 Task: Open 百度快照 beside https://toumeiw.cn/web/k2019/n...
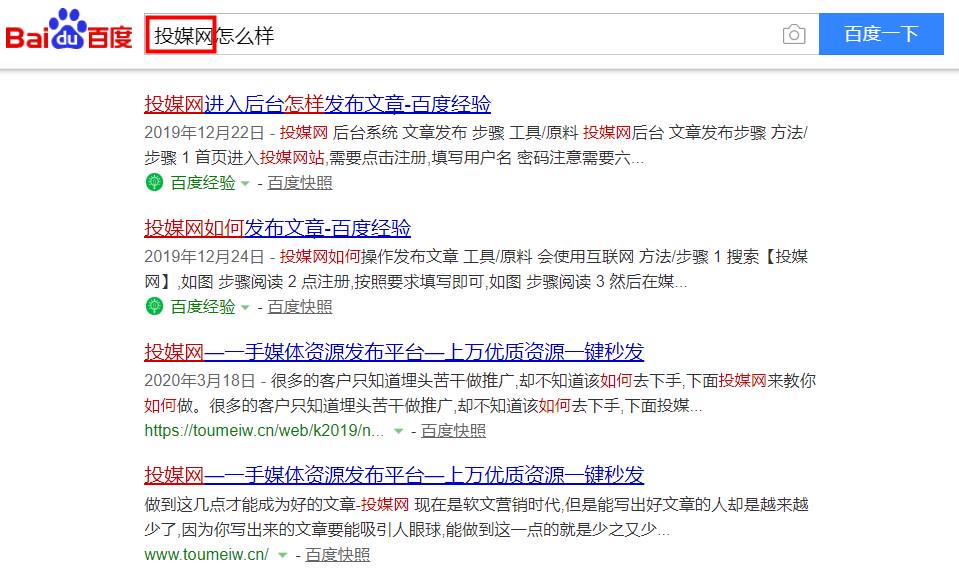coord(453,430)
